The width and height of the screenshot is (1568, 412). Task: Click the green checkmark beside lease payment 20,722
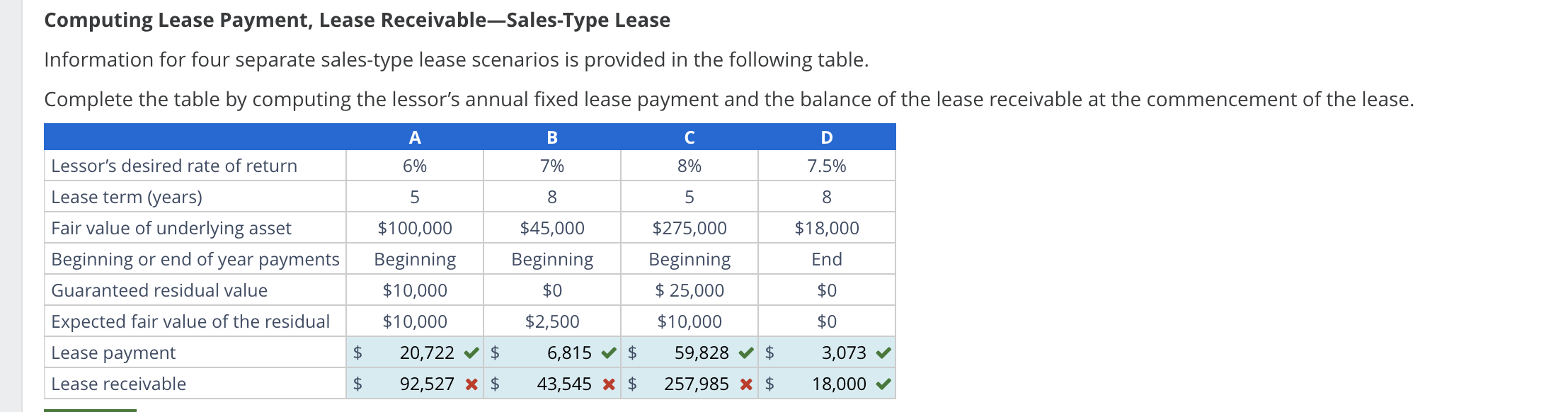click(x=470, y=352)
